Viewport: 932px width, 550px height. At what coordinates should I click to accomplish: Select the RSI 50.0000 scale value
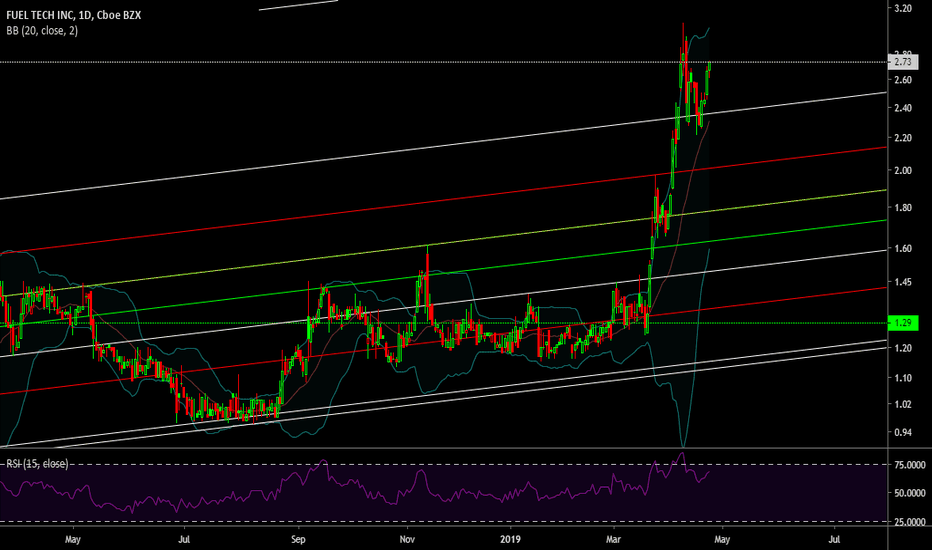910,493
